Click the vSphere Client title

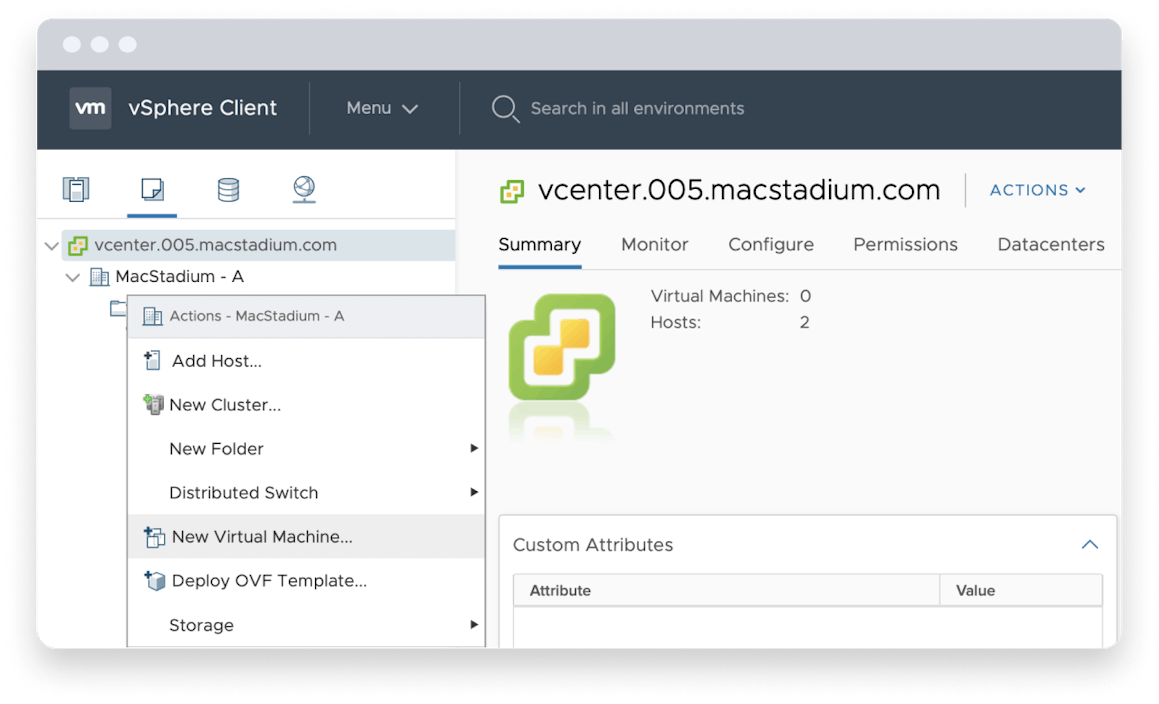[203, 108]
